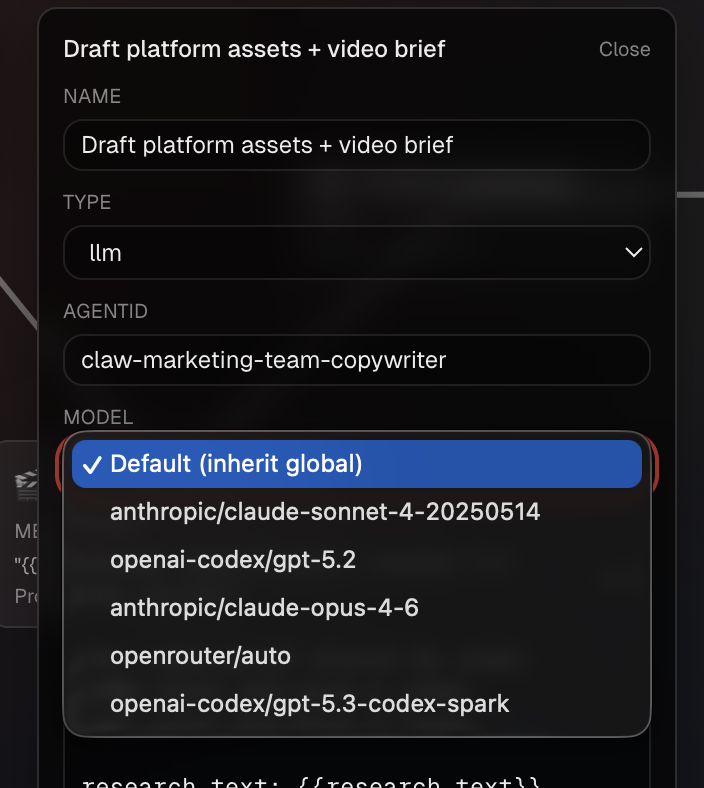This screenshot has height=788, width=704.
Task: Choose anthropic/claude-sonnet-4-20250514 model
Action: pyautogui.click(x=357, y=512)
